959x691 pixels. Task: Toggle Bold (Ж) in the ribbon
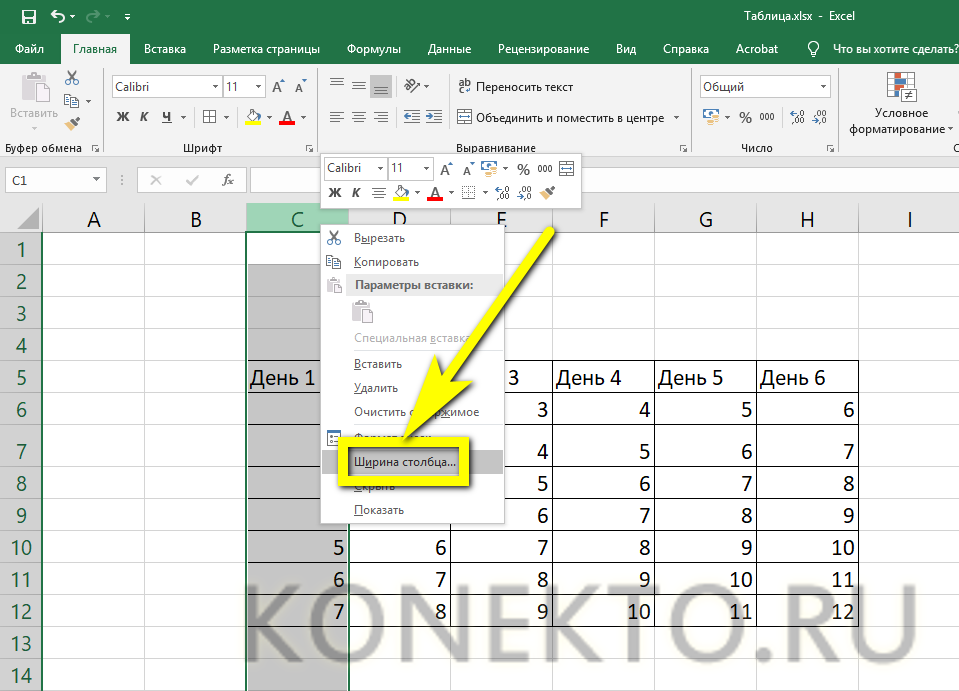(123, 118)
